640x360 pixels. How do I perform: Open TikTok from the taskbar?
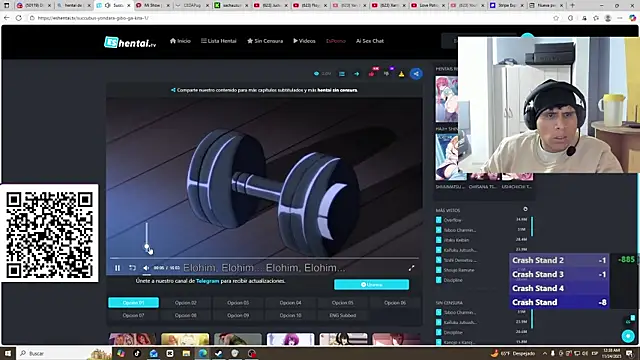137,353
